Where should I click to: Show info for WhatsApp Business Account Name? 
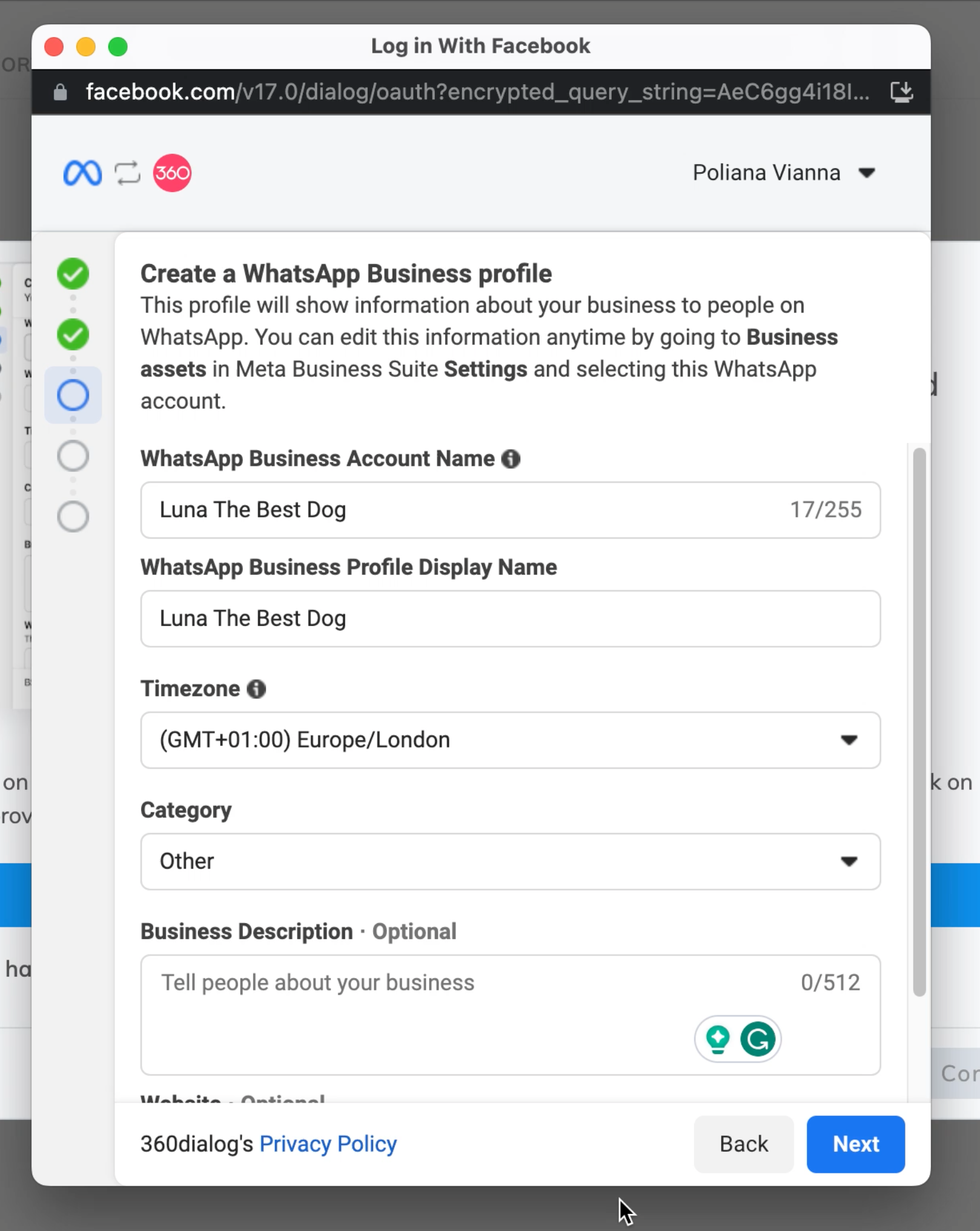[x=511, y=459]
